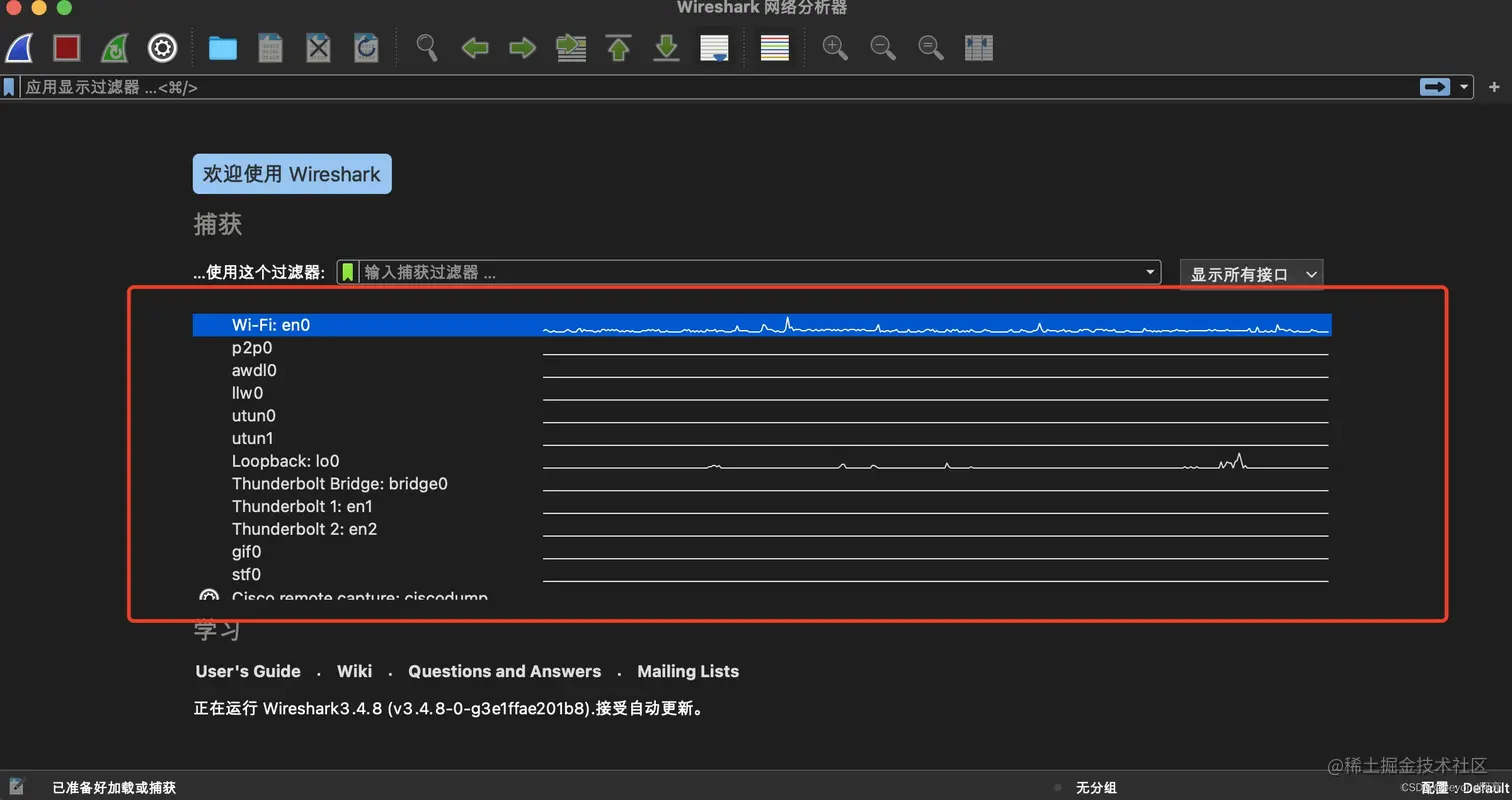Viewport: 1512px width, 800px height.
Task: Open Questions and Answers link
Action: pyautogui.click(x=504, y=671)
